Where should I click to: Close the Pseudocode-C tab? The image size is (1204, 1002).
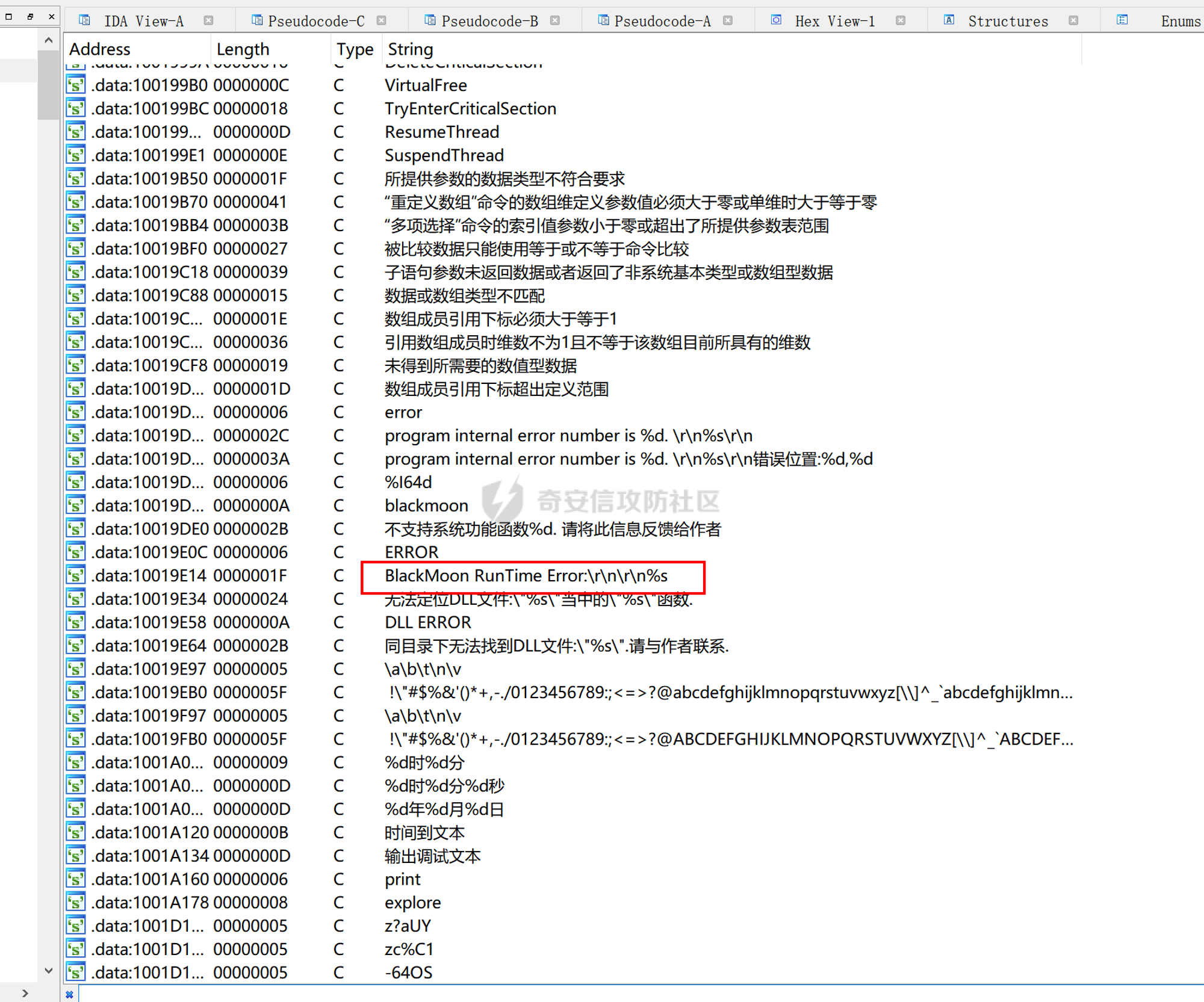tap(382, 20)
